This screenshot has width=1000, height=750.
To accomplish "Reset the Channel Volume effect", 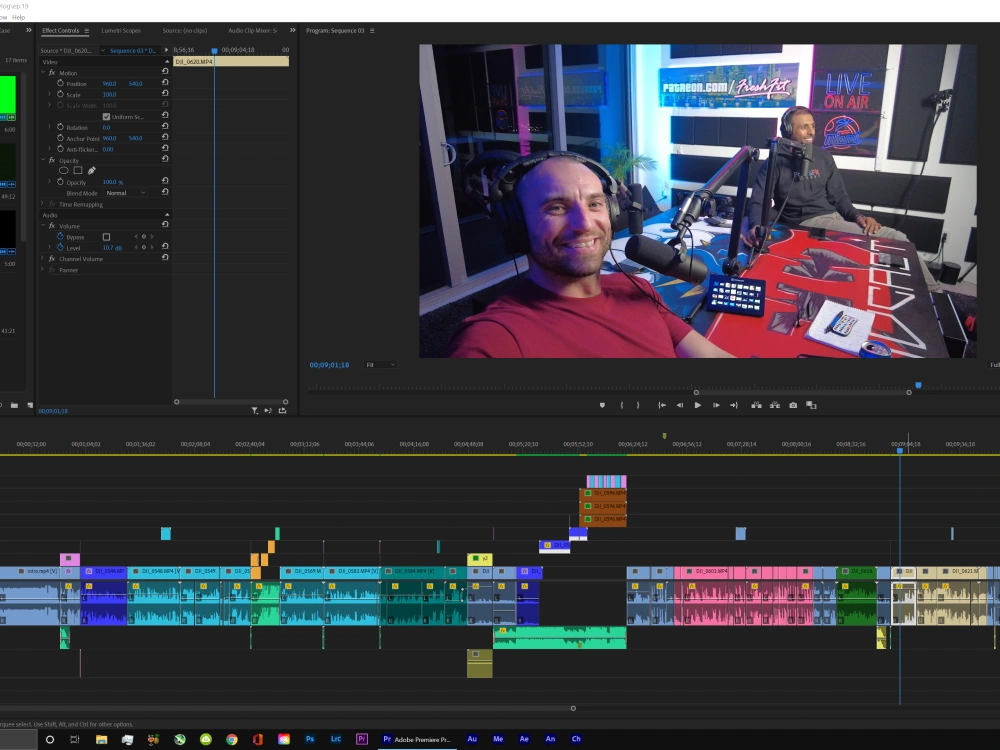I will point(165,258).
